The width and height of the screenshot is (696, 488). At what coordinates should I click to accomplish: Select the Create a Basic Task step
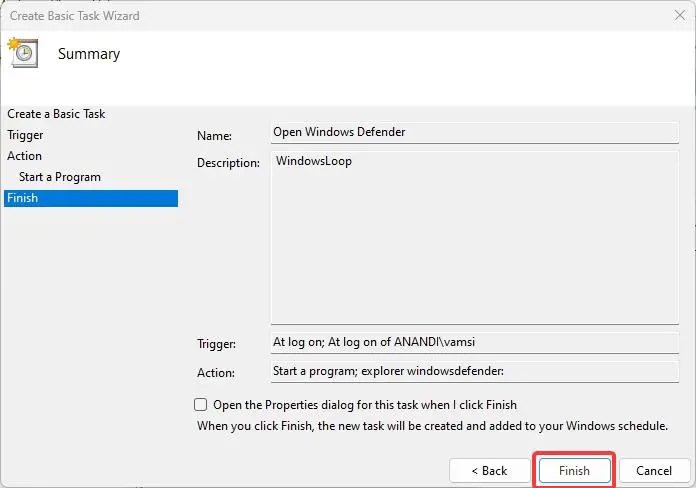pyautogui.click(x=56, y=114)
